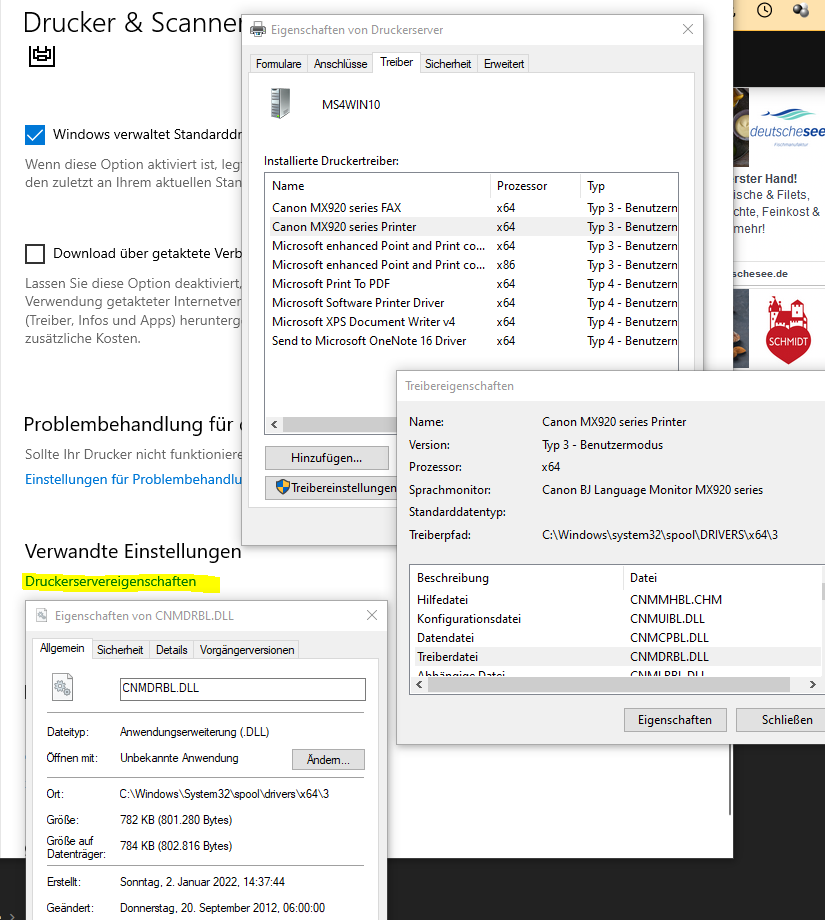825x920 pixels.
Task: Select the Datendatei CNMCPBL.DLL row
Action: click(616, 638)
